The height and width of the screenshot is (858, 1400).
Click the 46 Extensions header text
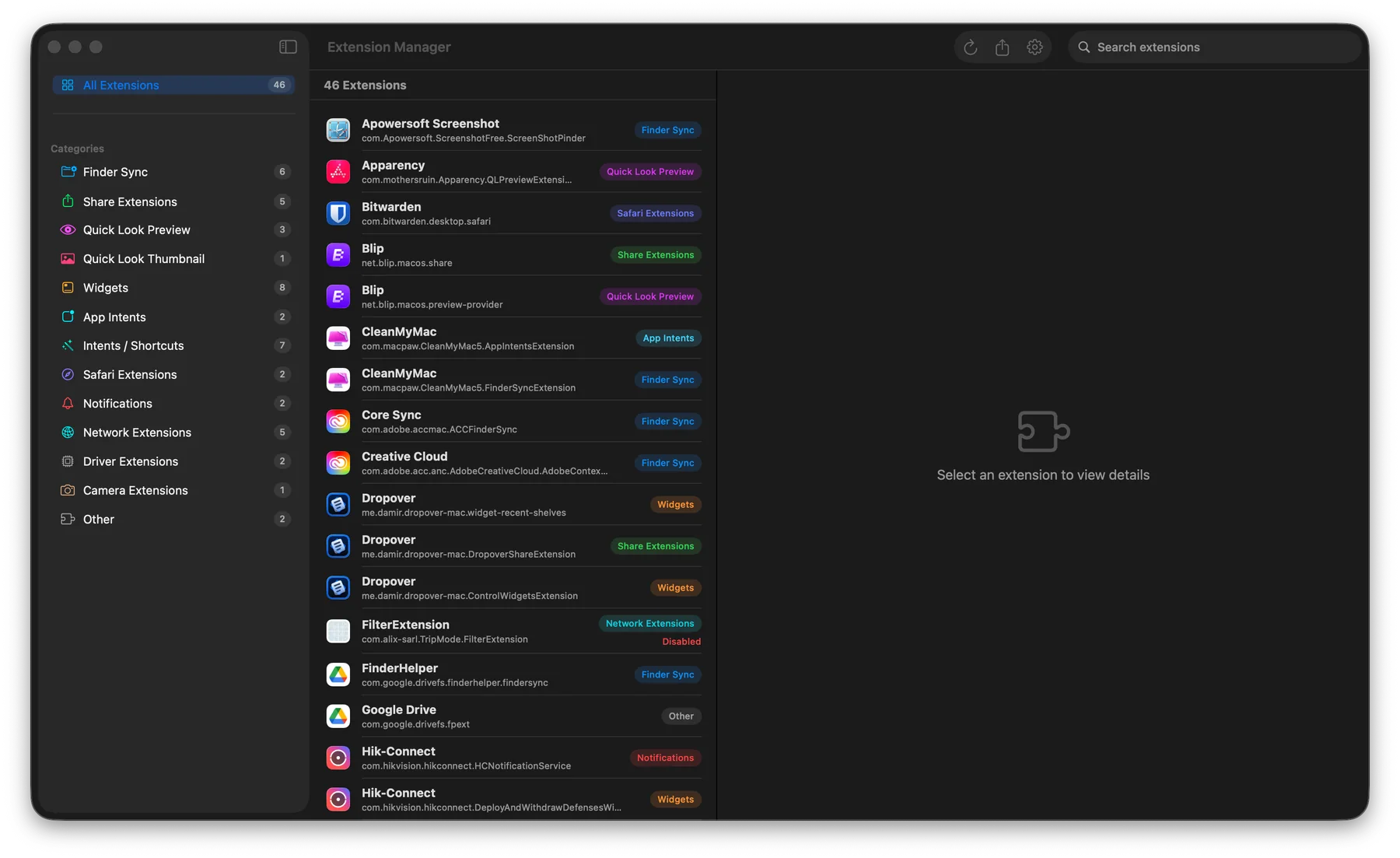(x=365, y=85)
